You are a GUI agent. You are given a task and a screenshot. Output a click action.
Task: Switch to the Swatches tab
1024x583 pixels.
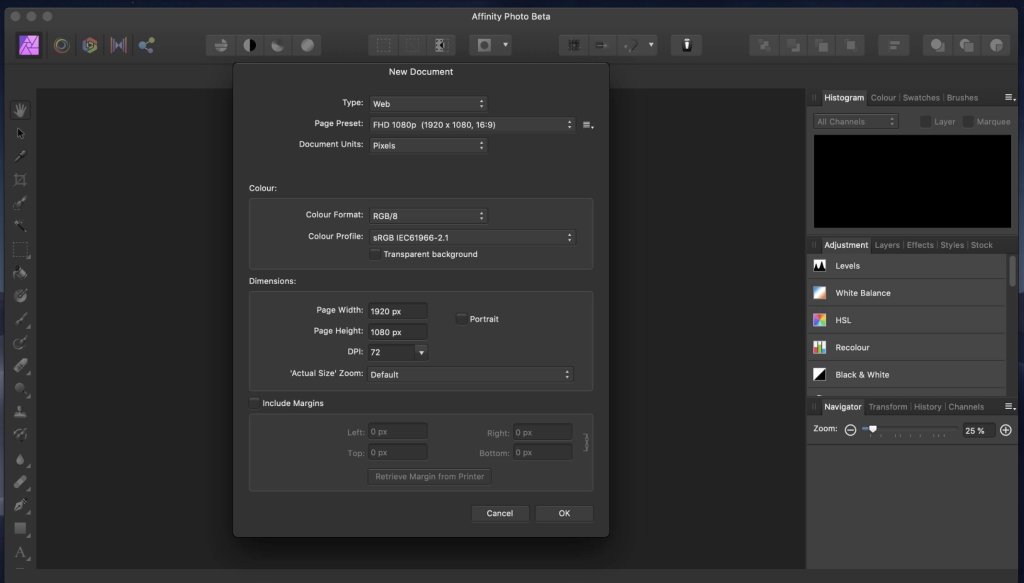(x=921, y=98)
